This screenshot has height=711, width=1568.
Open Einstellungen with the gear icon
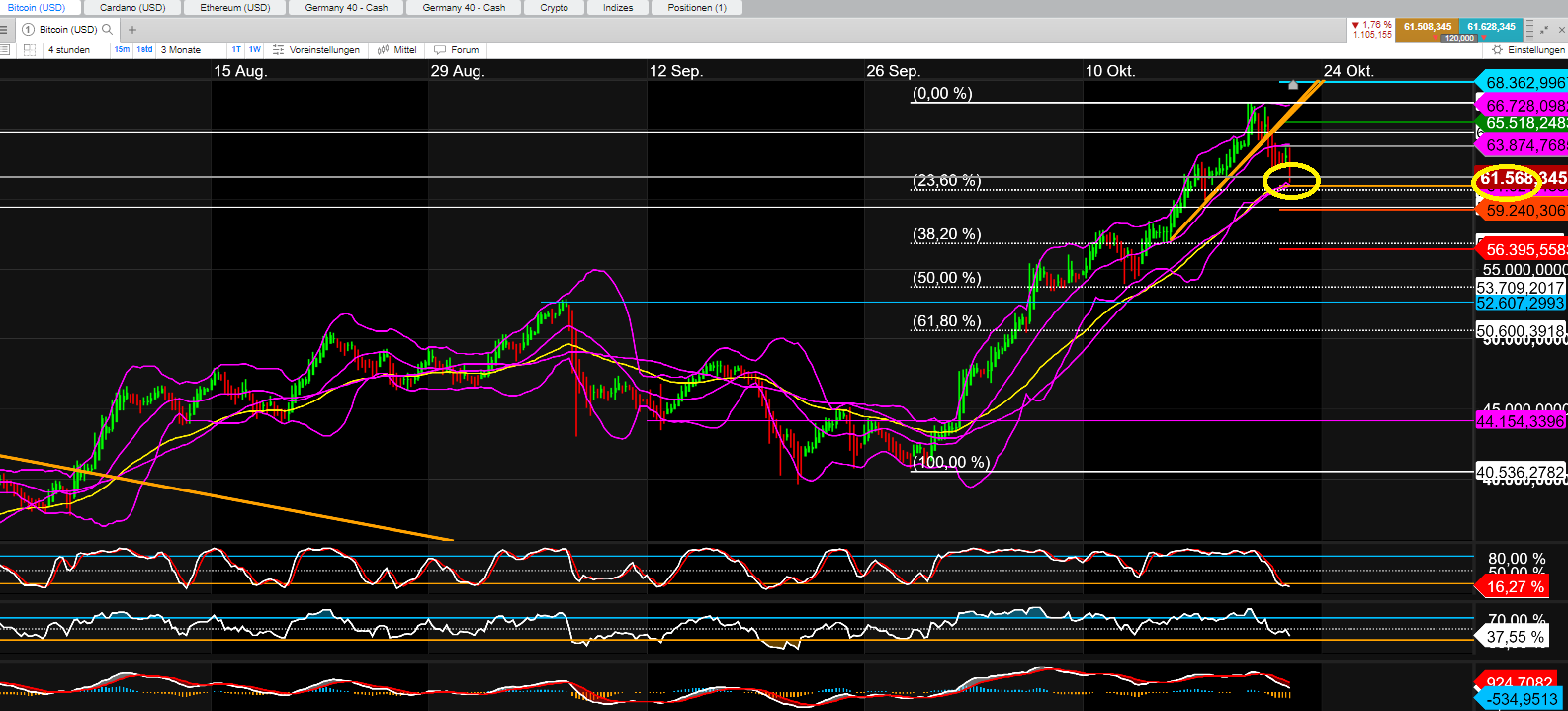1498,49
